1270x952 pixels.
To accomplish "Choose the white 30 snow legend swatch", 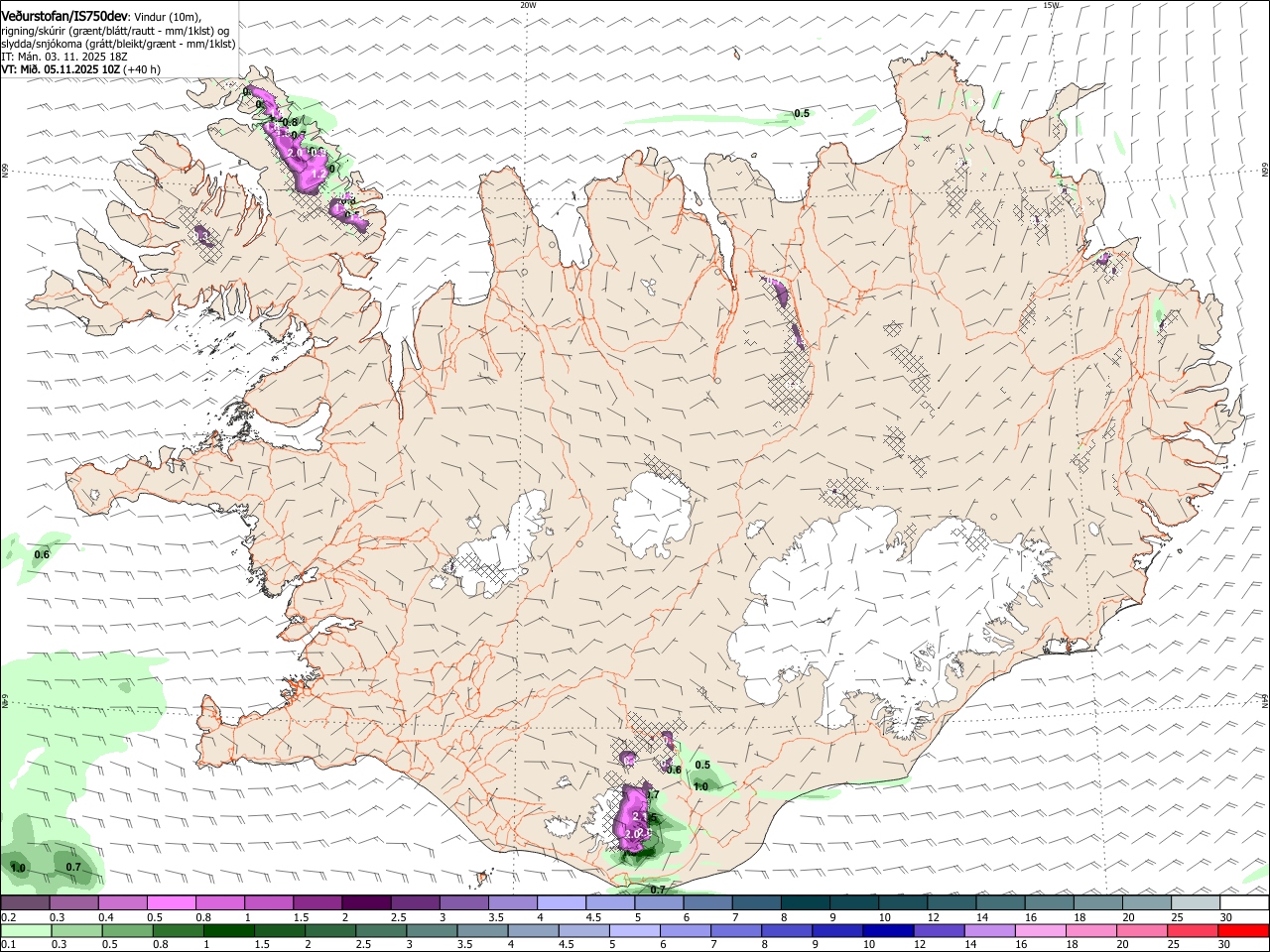I will click(x=1243, y=902).
